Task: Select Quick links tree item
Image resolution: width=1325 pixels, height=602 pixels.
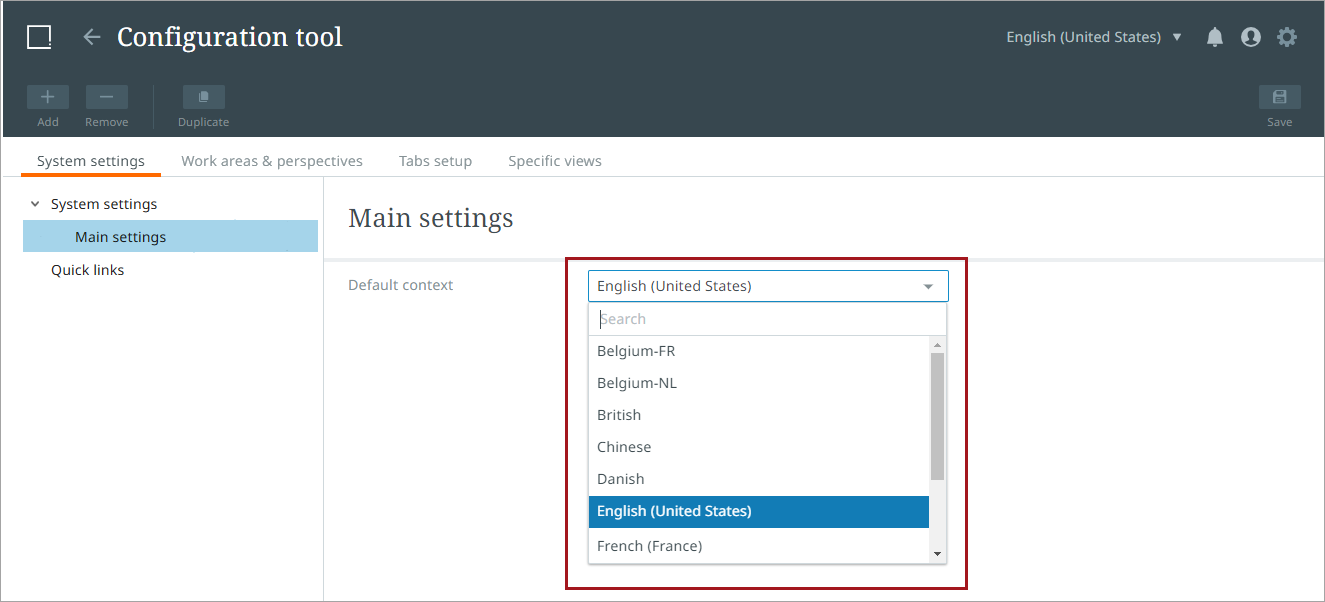Action: click(88, 270)
